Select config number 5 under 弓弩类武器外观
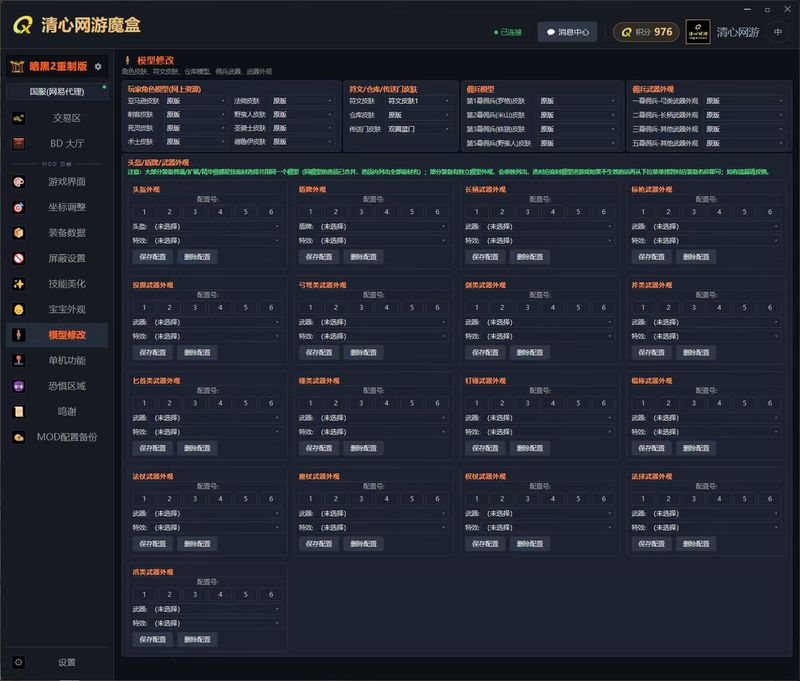Screen dimensions: 800x681 [x=412, y=308]
